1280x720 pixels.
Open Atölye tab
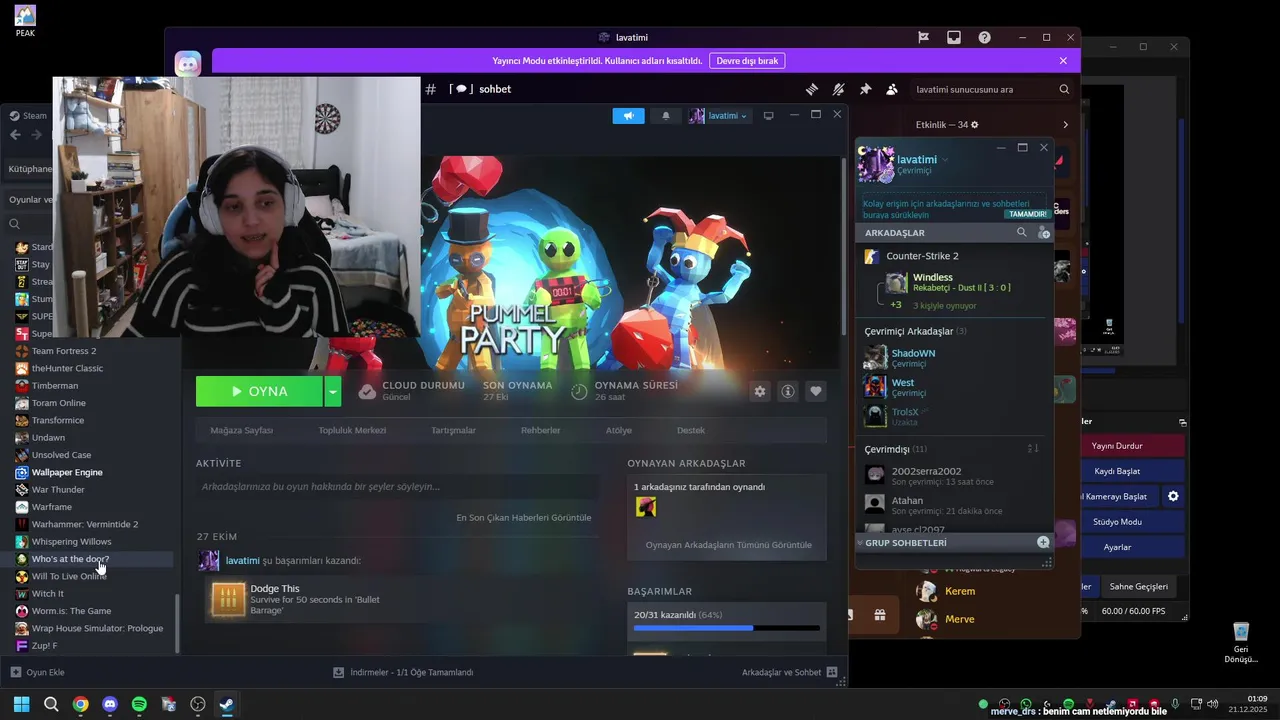click(x=619, y=430)
